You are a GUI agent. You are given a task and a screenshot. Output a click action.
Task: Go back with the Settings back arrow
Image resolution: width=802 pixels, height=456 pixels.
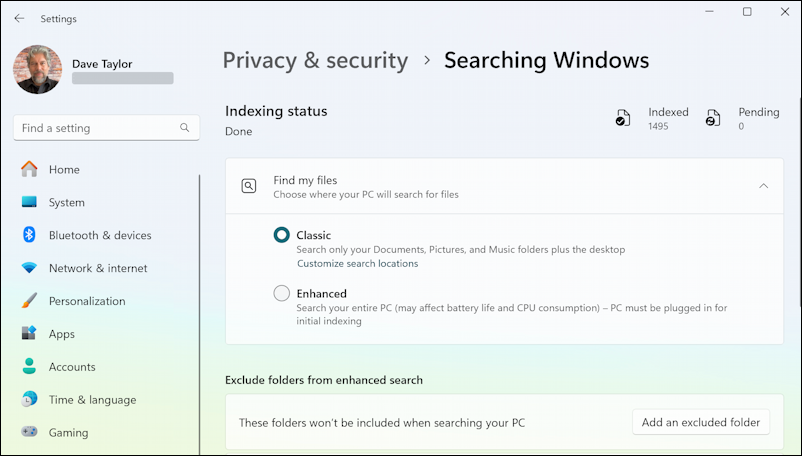[x=19, y=18]
